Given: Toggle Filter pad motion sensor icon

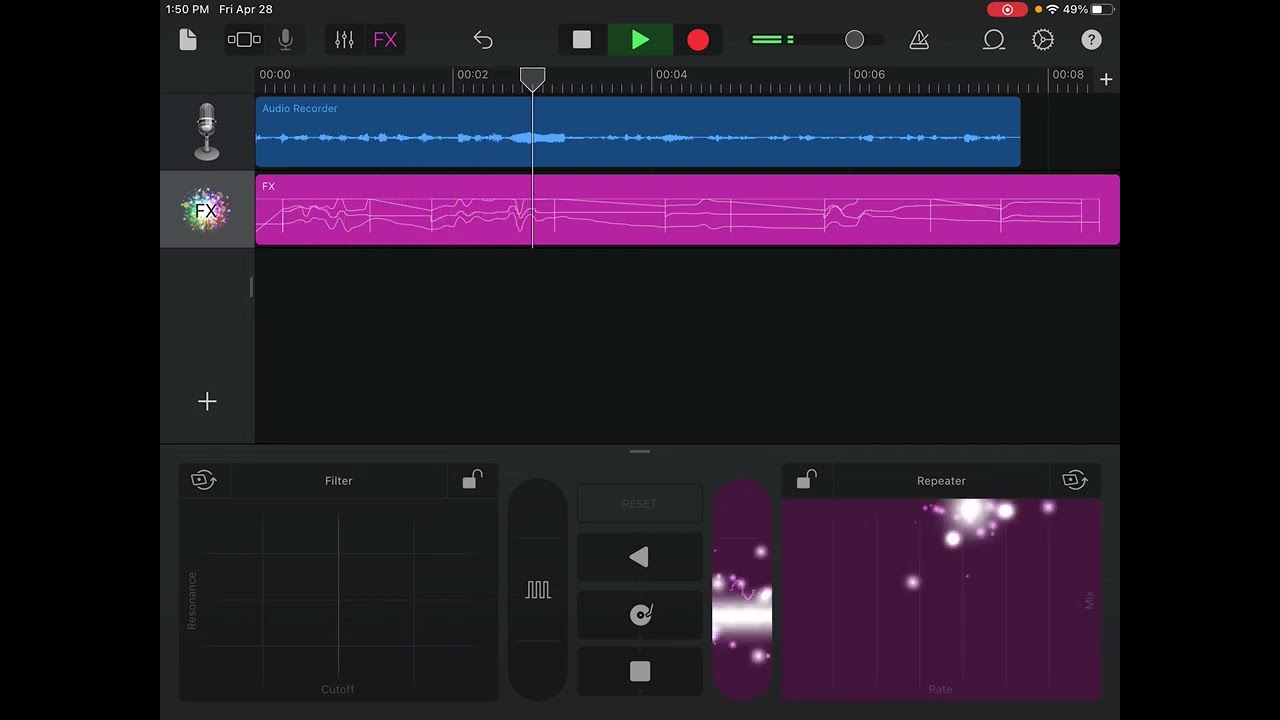Looking at the screenshot, I should [203, 480].
